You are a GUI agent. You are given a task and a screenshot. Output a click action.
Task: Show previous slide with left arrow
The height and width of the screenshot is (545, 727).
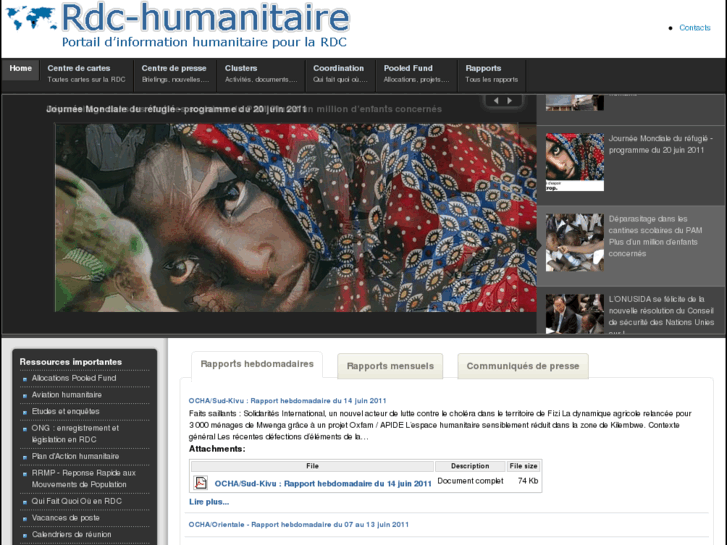click(x=496, y=101)
